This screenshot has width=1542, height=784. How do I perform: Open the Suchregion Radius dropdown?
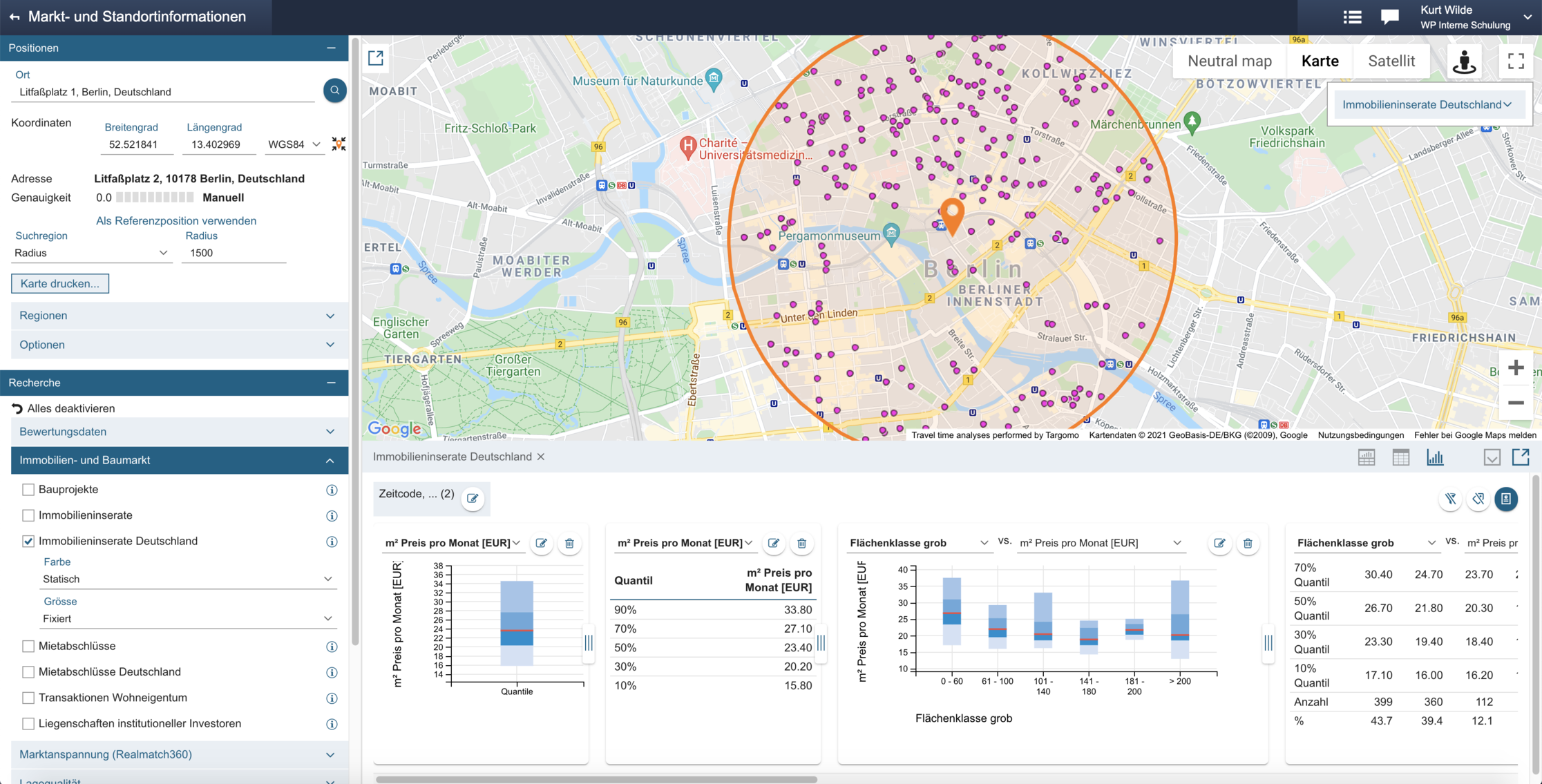[x=91, y=253]
